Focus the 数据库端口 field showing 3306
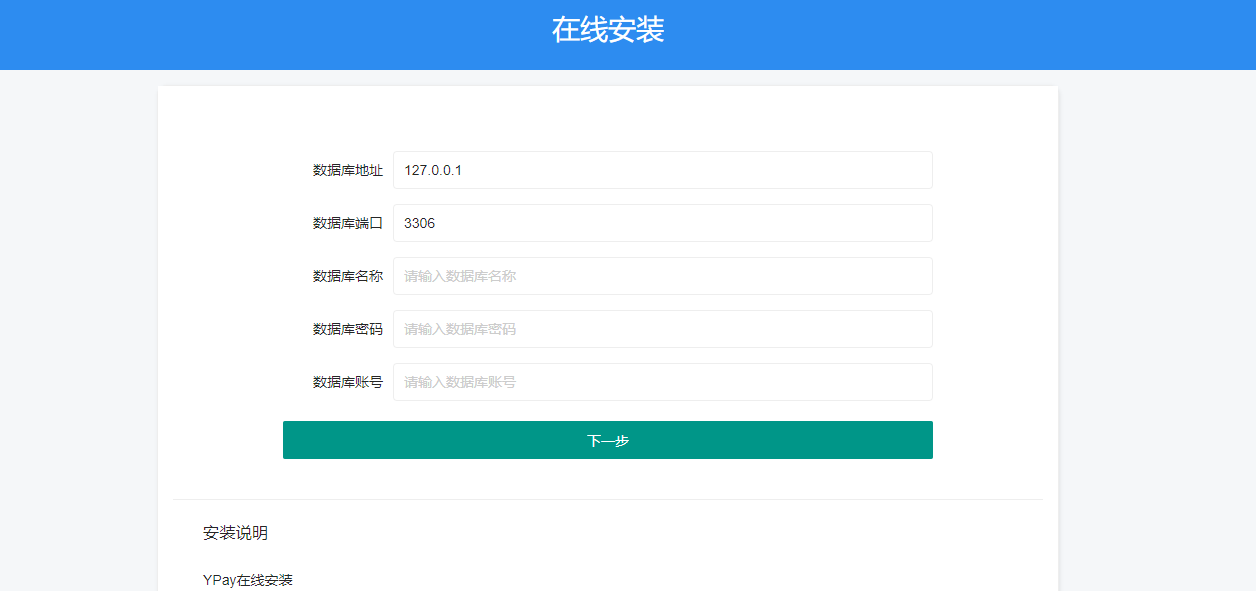The image size is (1256, 591). coord(663,223)
